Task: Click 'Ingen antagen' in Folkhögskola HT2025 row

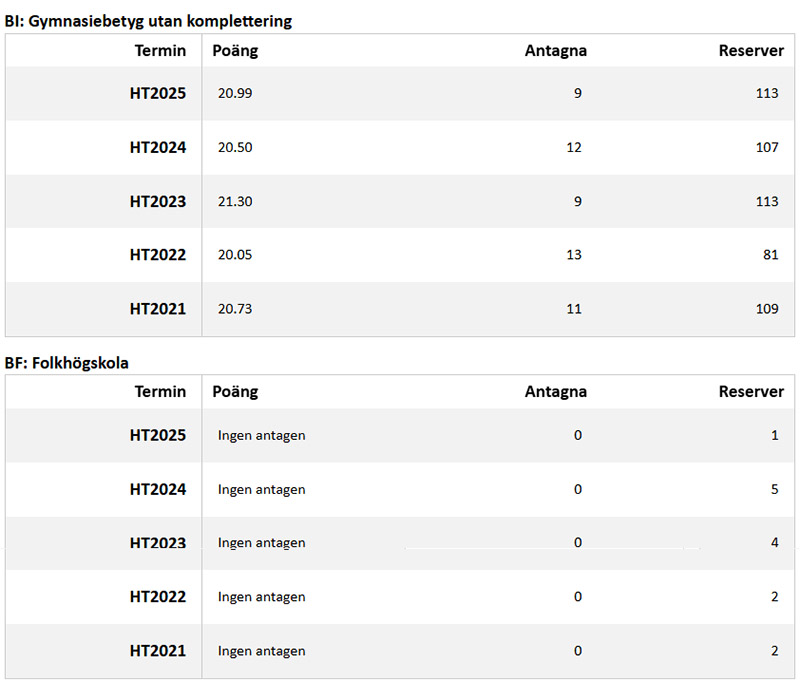Action: coord(261,435)
